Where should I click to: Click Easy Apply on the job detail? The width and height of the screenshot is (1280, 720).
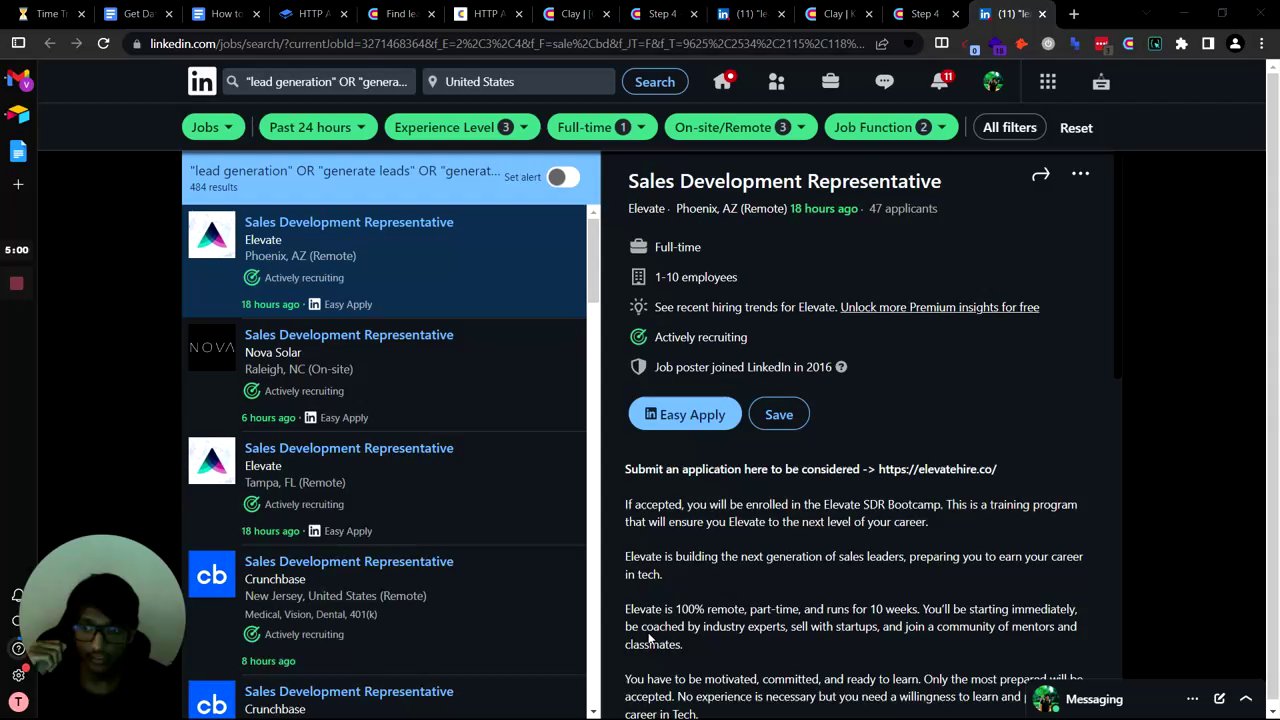684,414
